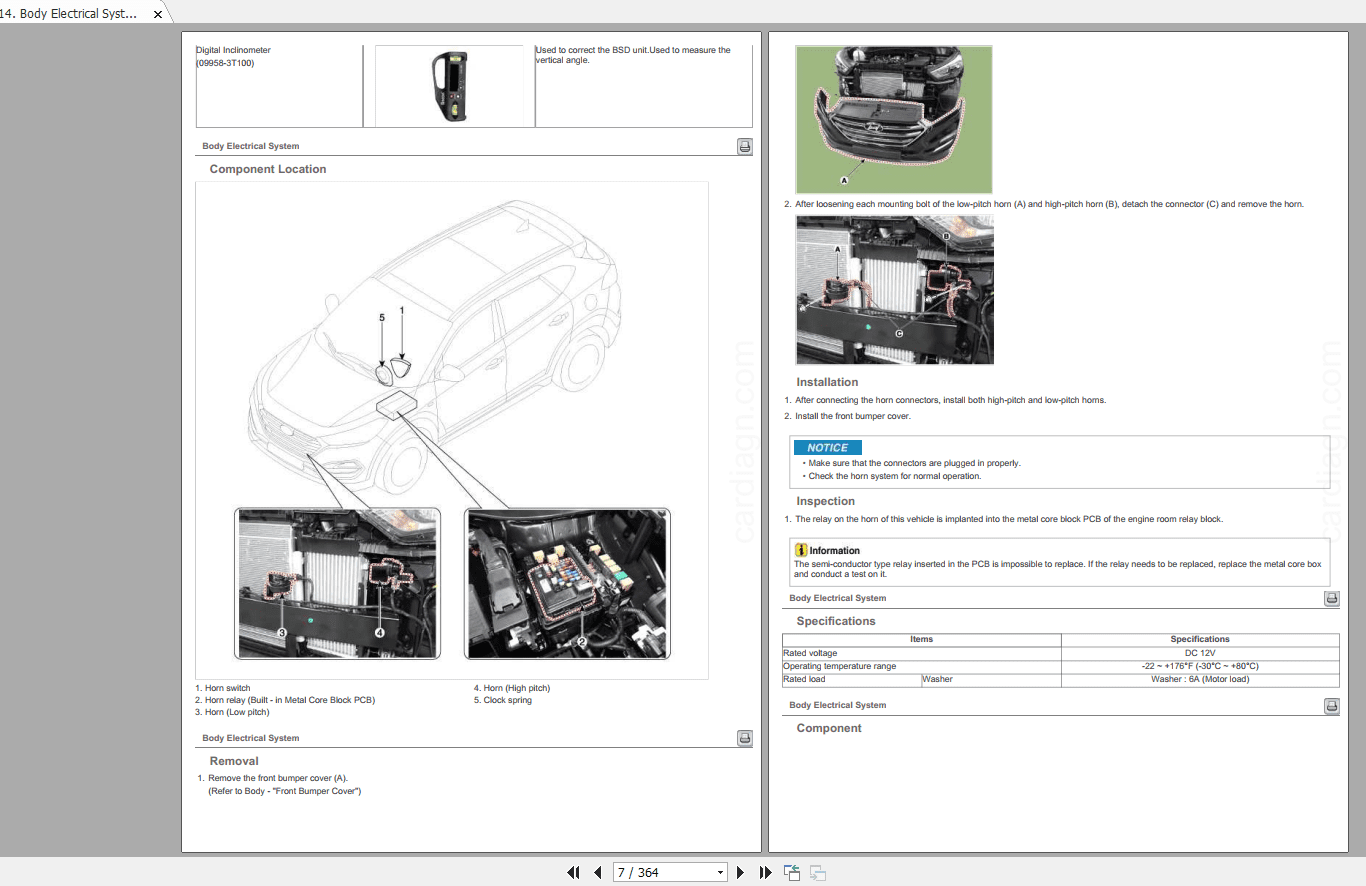Jump to the last page of the document
Image resolution: width=1366 pixels, height=886 pixels.
click(x=765, y=872)
